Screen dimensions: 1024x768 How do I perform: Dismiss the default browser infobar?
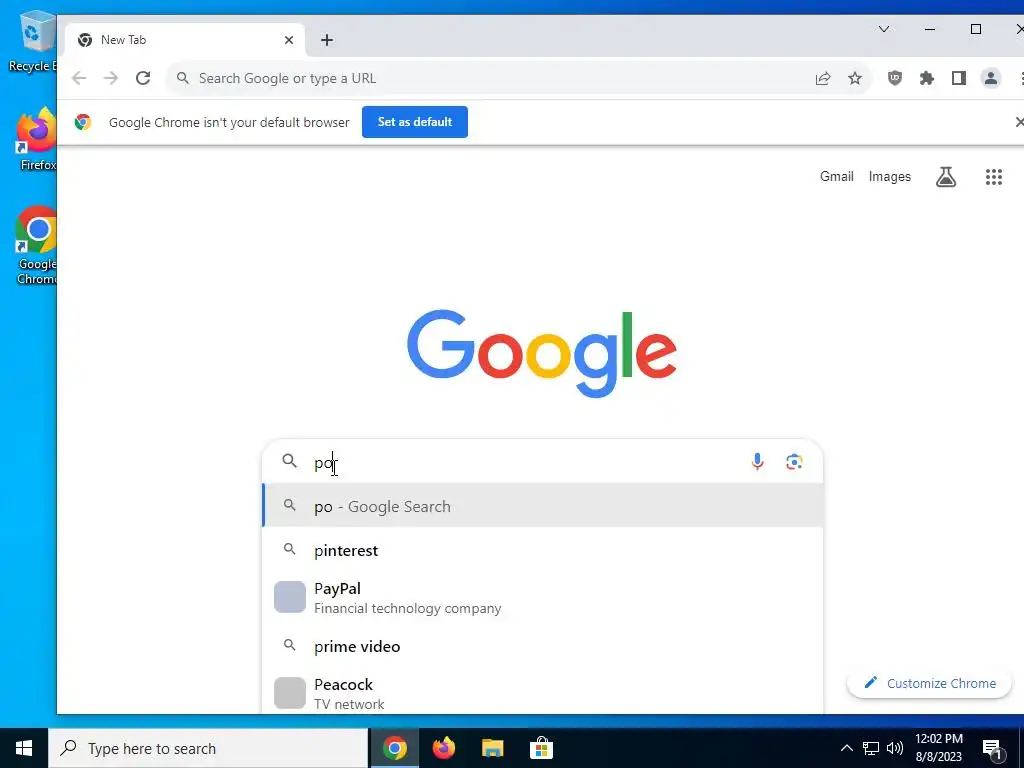(x=1019, y=122)
